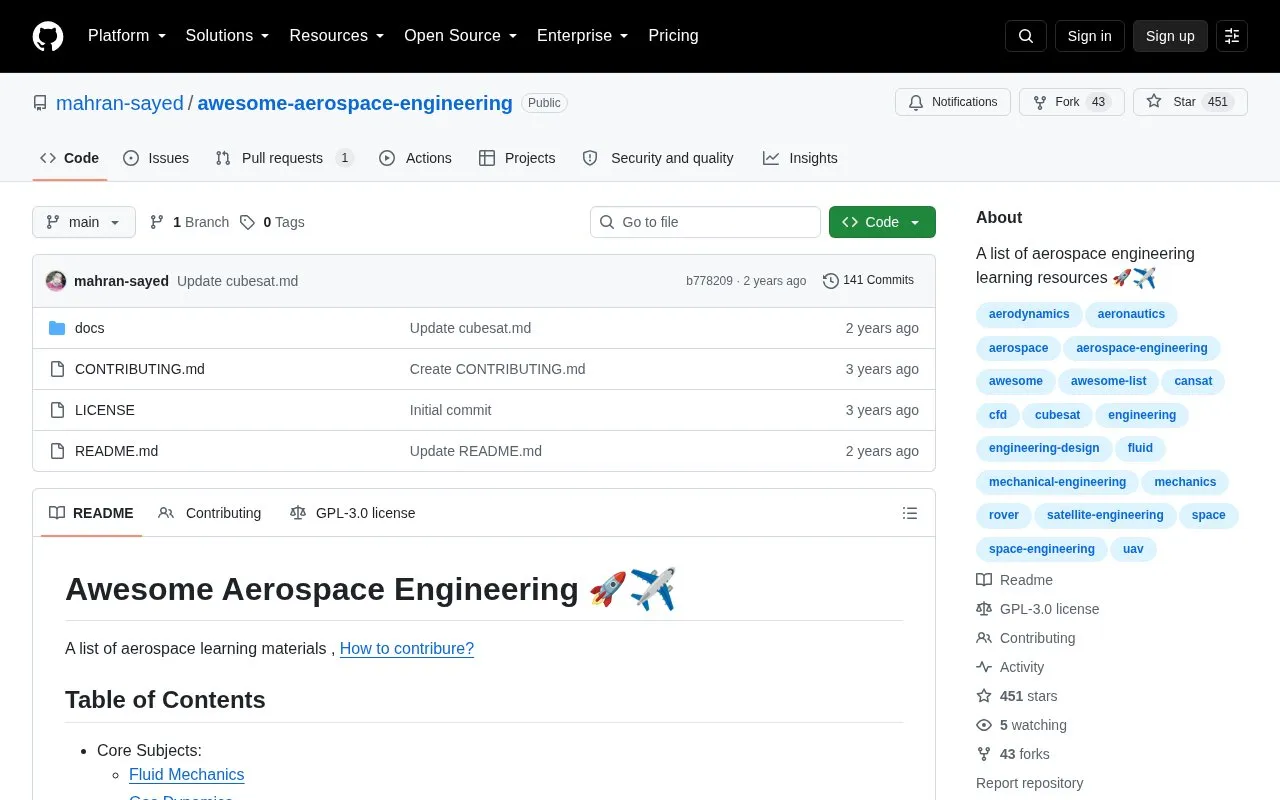Click the Notifications bell button
The image size is (1280, 800).
[953, 102]
